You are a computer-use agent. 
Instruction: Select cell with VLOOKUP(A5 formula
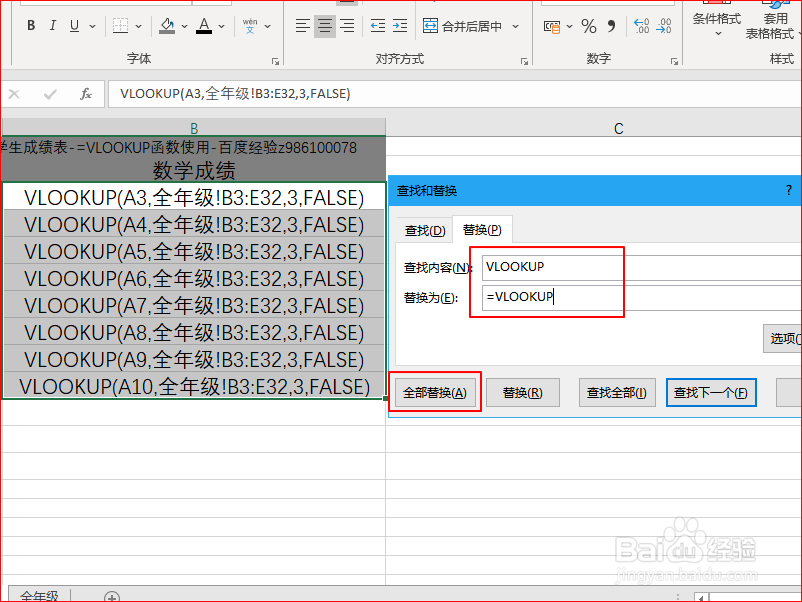(193, 251)
